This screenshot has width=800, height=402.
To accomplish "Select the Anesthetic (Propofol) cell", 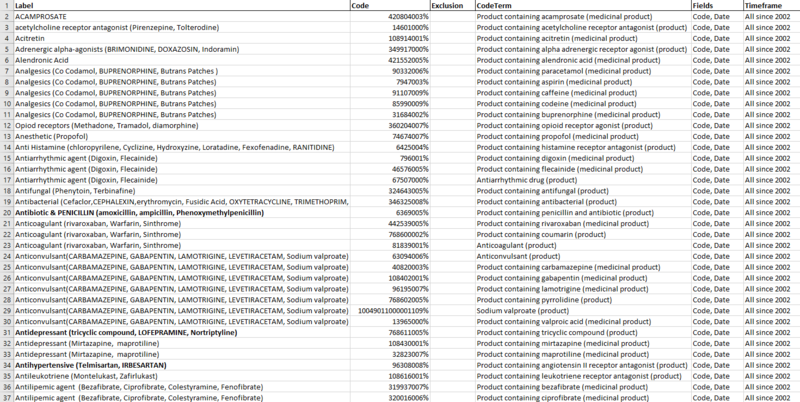I will (182, 136).
